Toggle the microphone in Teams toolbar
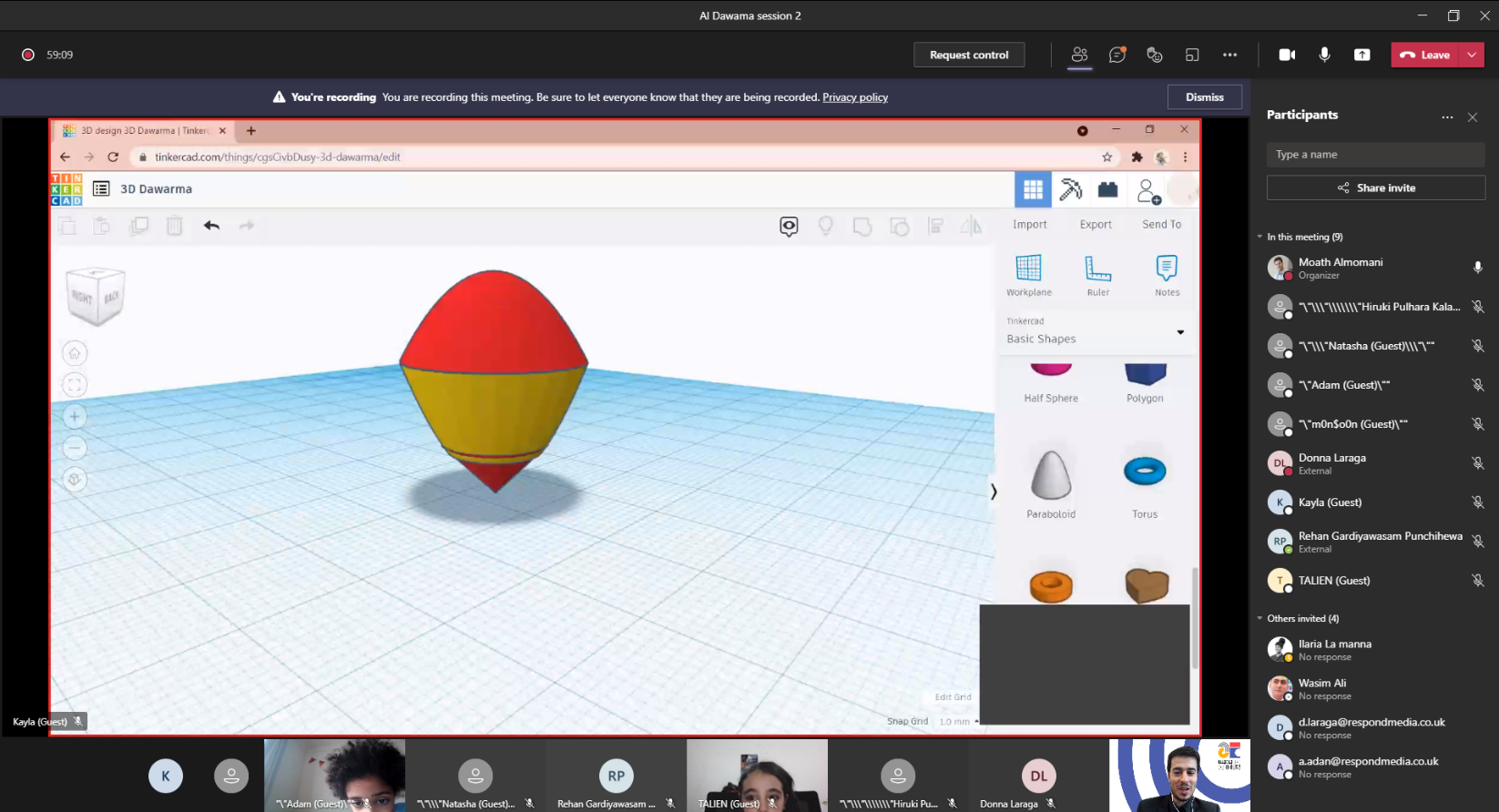Viewport: 1499px width, 812px height. (1324, 55)
